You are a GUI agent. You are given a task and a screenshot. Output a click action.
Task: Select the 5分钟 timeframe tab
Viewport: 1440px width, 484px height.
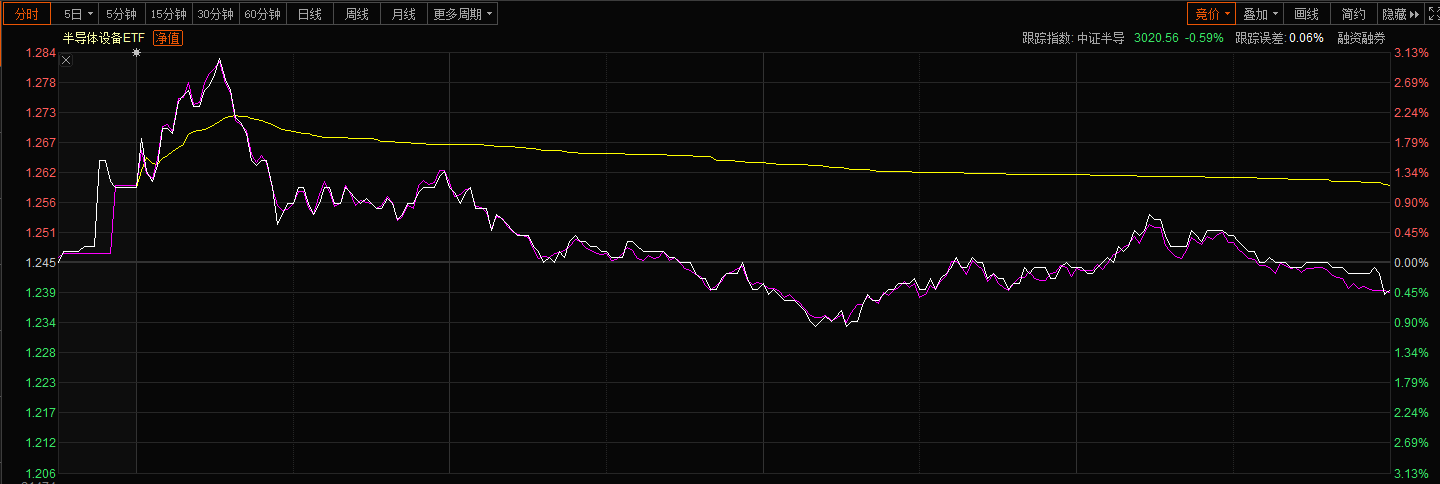121,14
